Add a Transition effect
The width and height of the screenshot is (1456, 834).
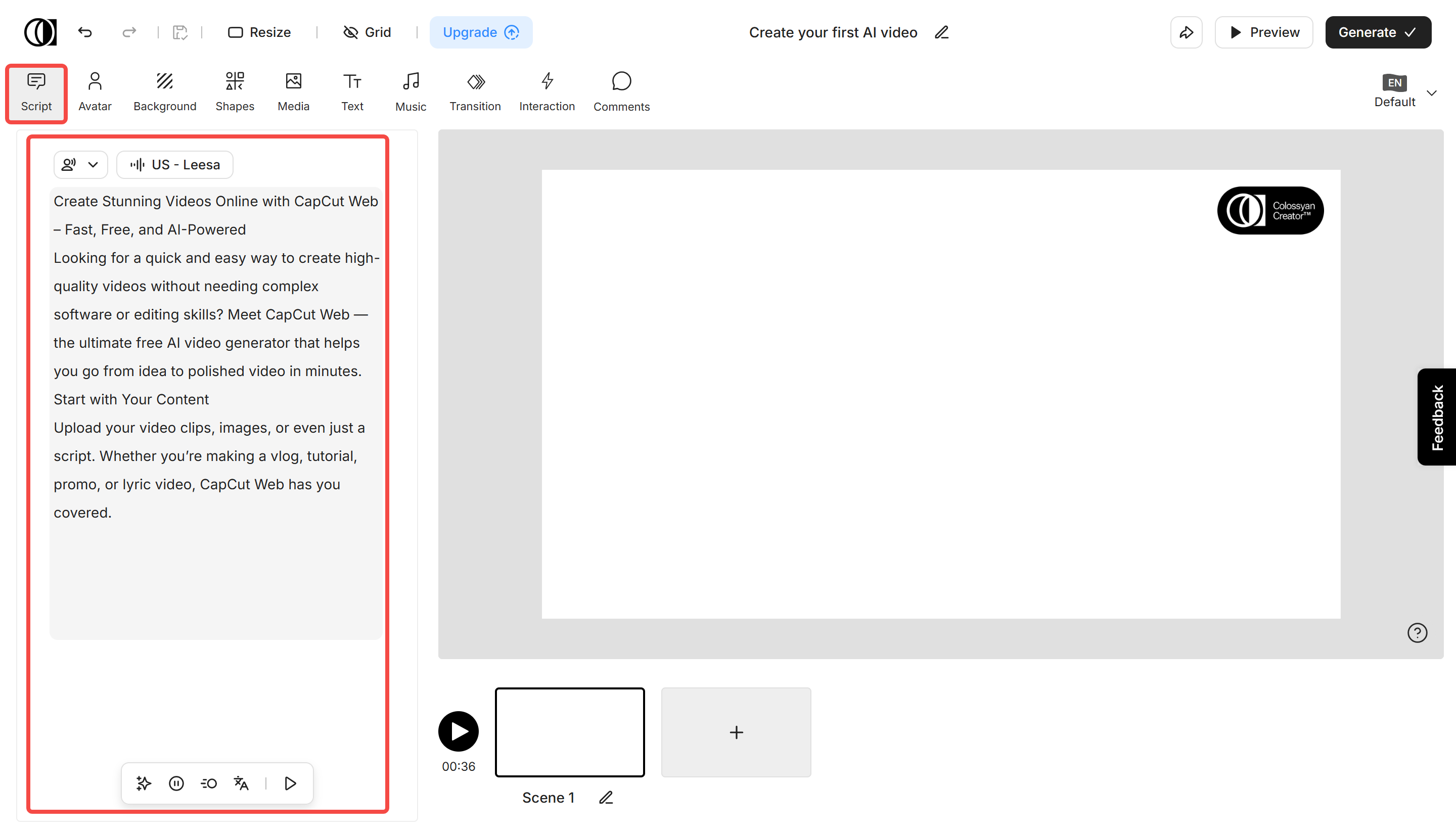[x=475, y=90]
